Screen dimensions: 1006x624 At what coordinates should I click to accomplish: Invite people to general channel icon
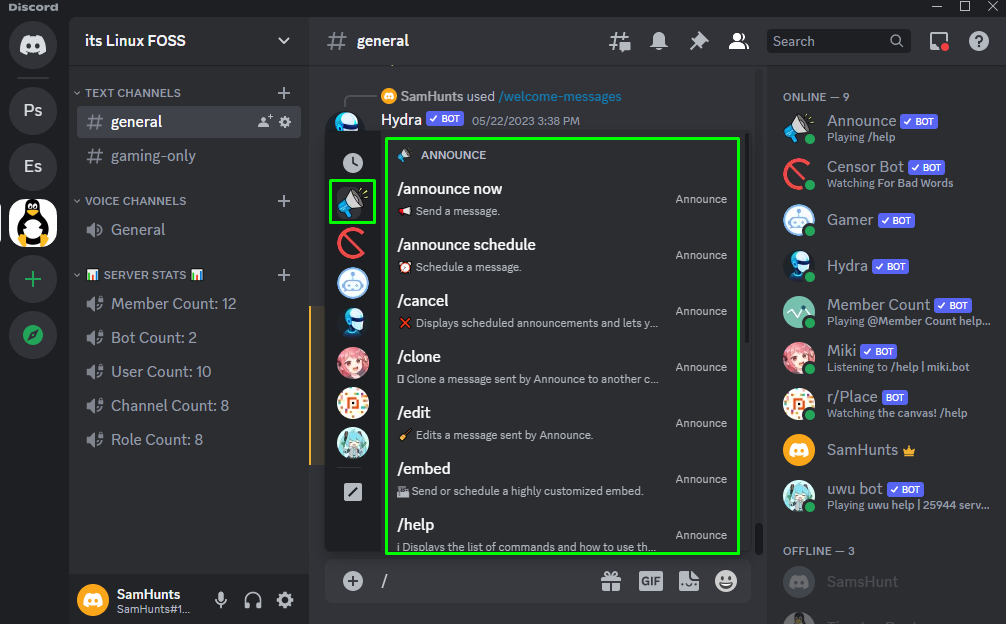coord(265,121)
